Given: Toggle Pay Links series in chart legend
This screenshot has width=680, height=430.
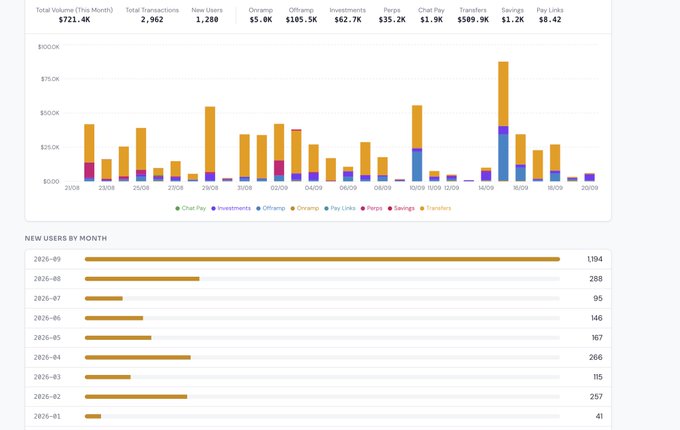Looking at the screenshot, I should click(340, 208).
